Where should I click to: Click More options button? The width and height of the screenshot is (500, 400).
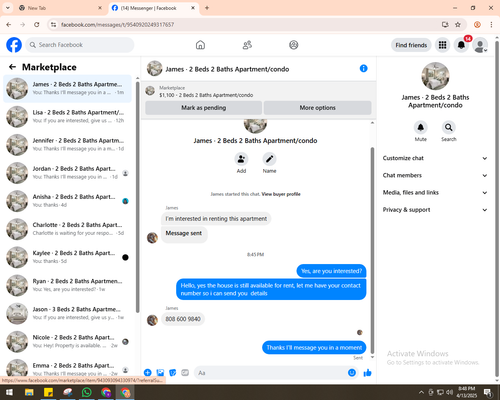pyautogui.click(x=317, y=108)
